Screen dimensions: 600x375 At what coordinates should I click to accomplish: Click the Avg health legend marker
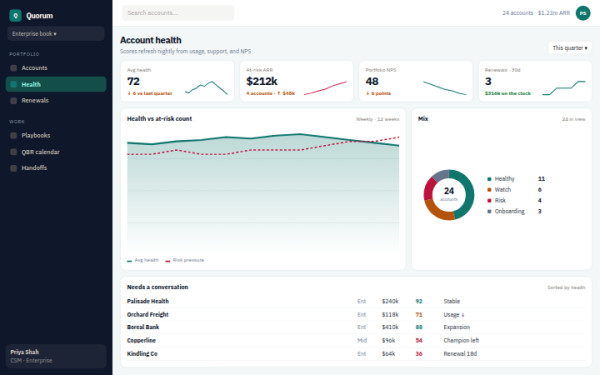pyautogui.click(x=129, y=261)
